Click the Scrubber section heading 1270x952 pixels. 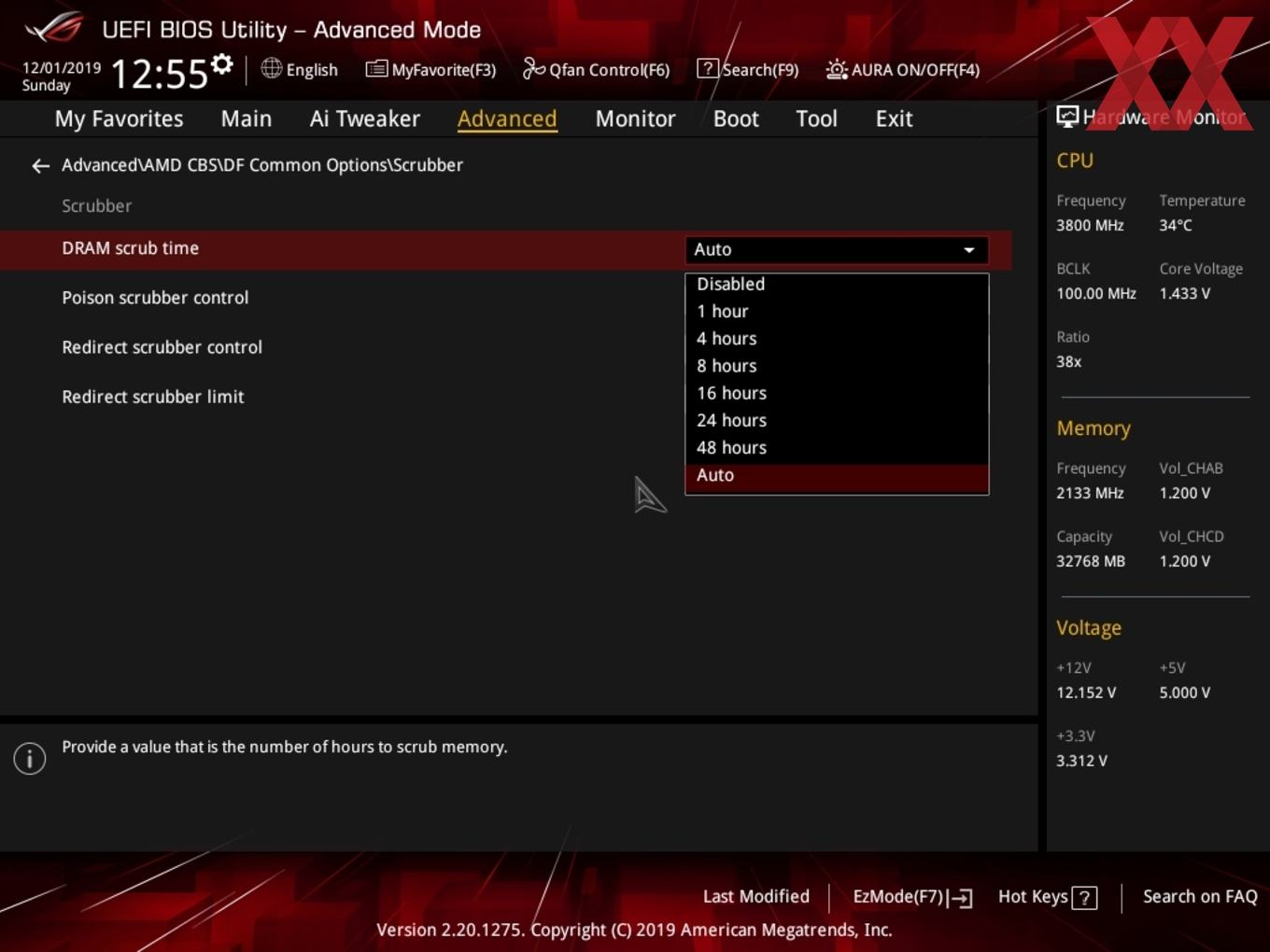tap(96, 206)
